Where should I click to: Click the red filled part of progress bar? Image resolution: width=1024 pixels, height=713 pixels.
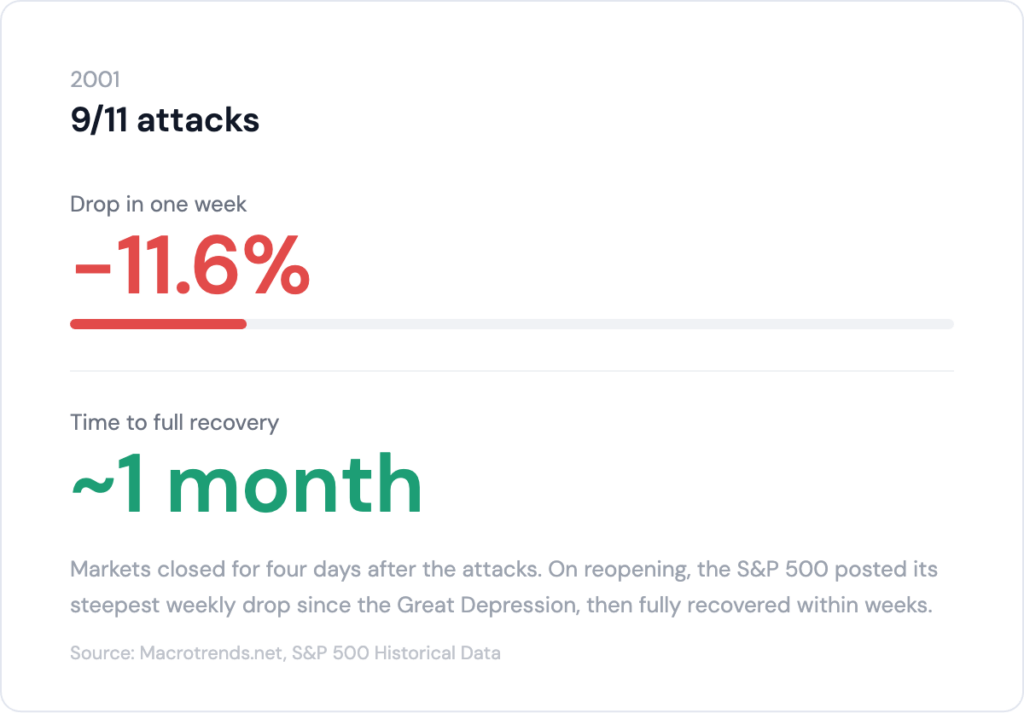(x=158, y=324)
